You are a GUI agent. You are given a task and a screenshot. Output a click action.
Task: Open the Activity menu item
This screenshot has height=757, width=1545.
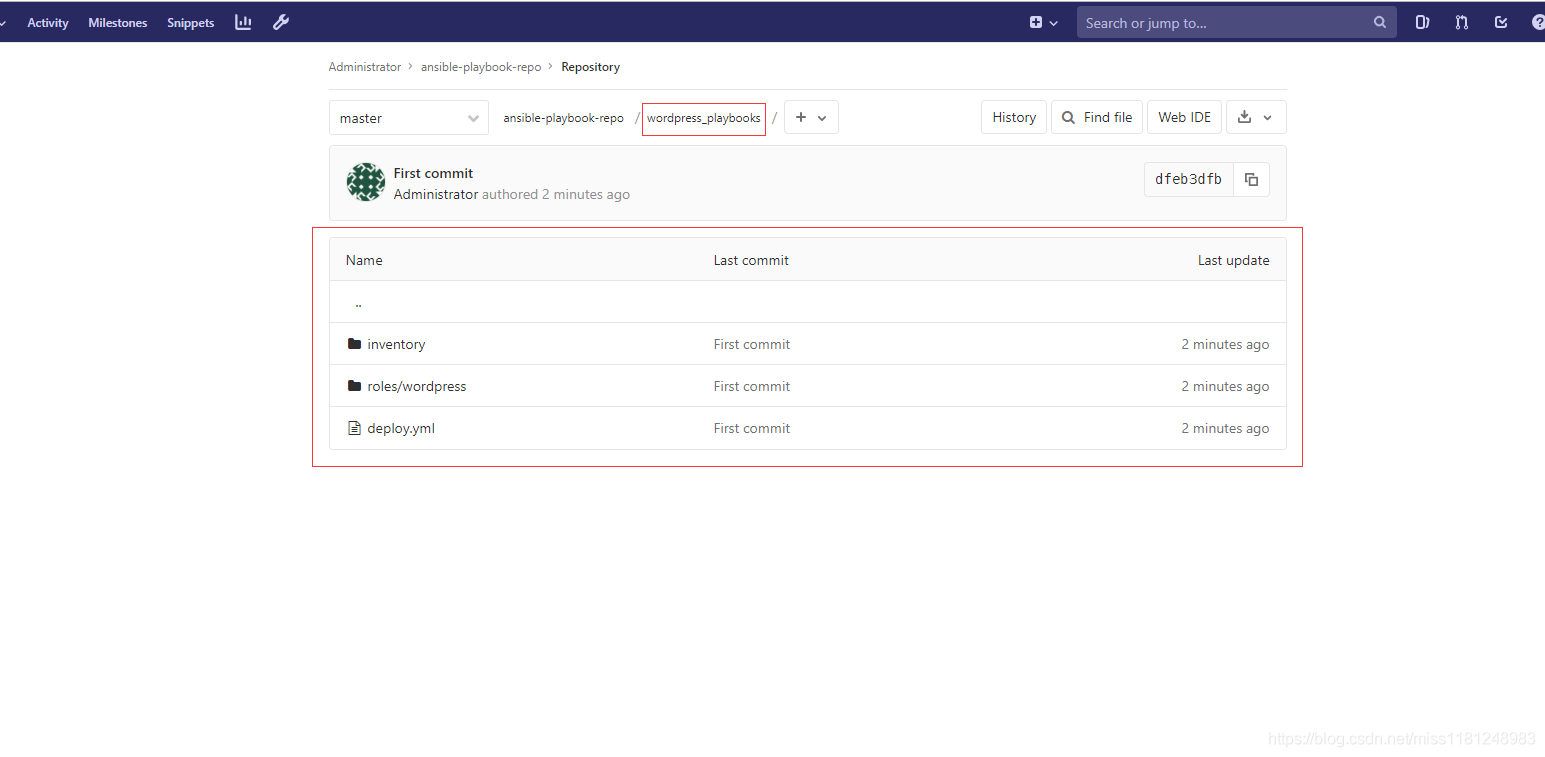pos(48,23)
